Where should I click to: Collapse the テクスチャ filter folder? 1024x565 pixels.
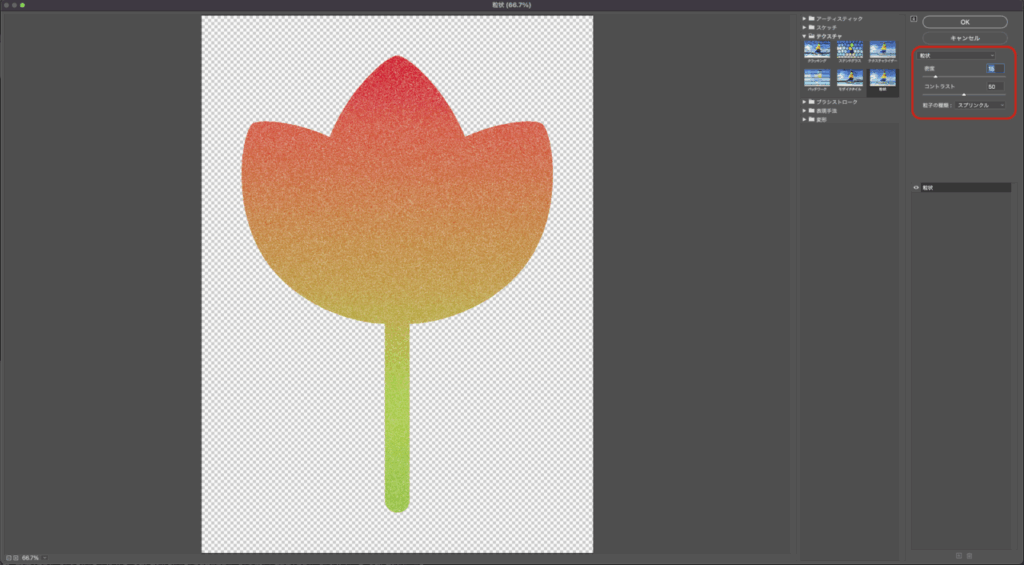(804, 35)
